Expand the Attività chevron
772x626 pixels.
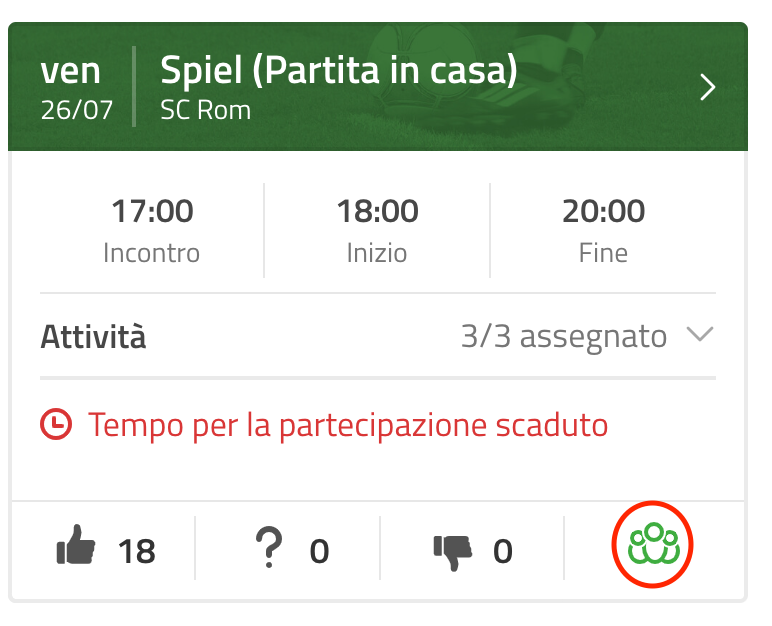coord(700,334)
